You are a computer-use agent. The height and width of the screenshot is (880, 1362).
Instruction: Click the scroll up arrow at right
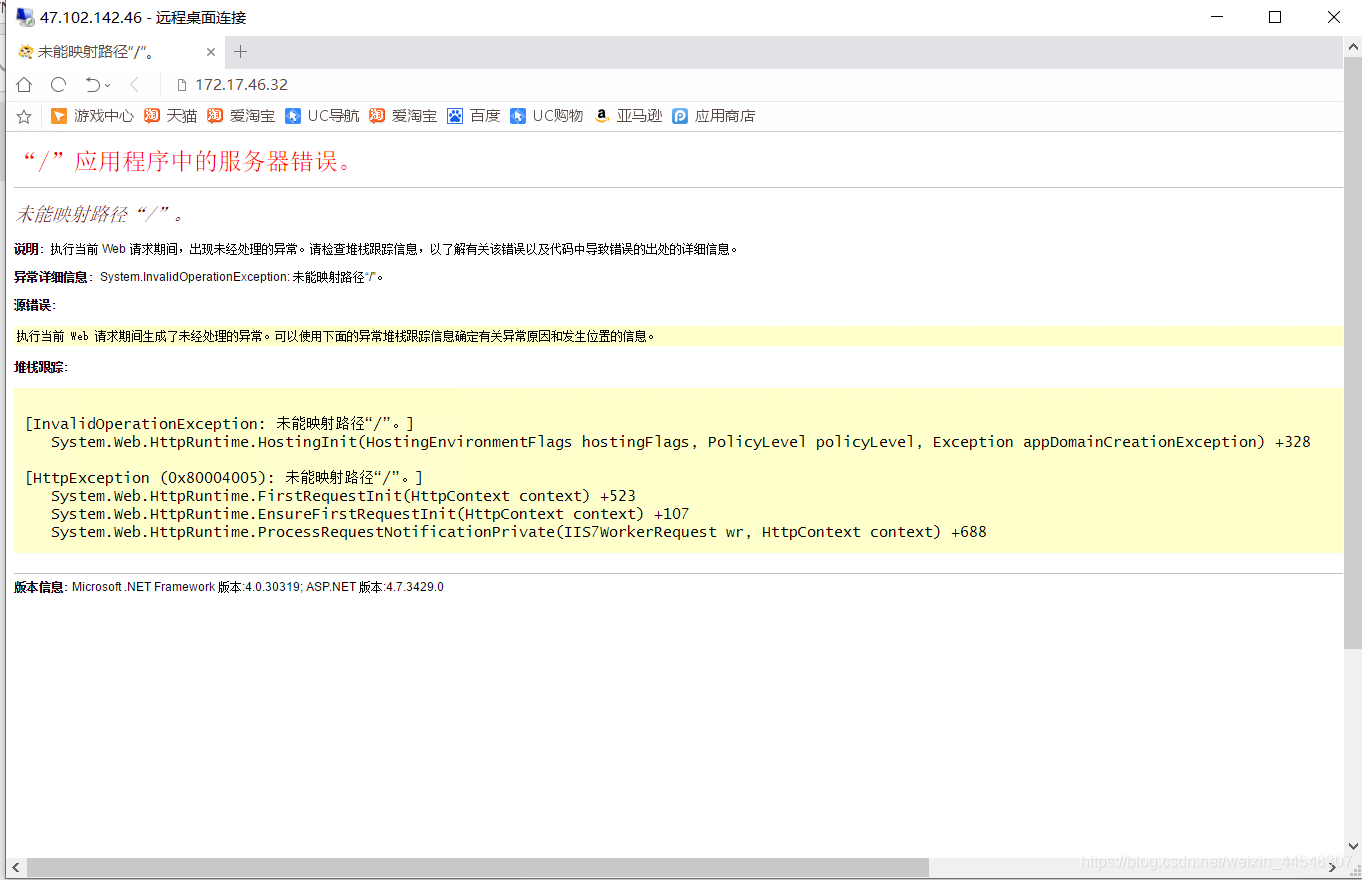[1352, 45]
